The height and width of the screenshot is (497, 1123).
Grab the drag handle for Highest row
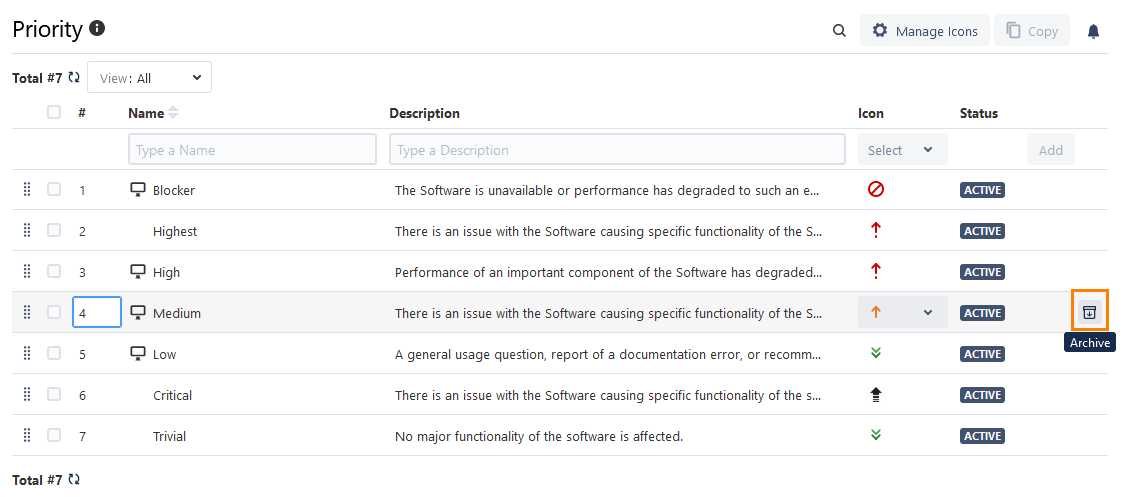[x=27, y=231]
